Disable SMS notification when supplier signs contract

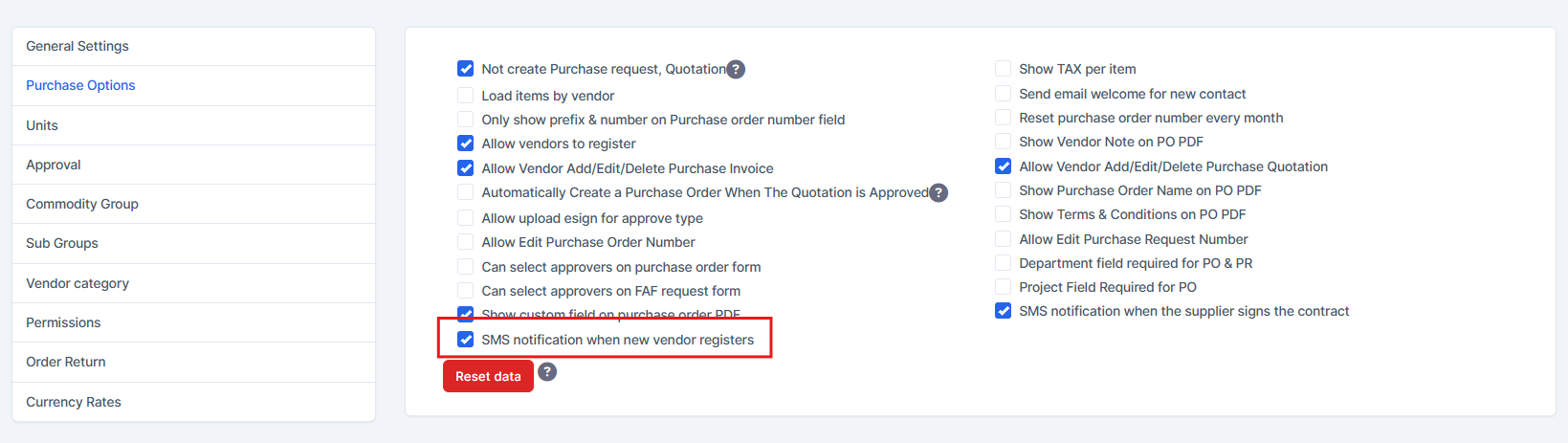coord(1004,311)
